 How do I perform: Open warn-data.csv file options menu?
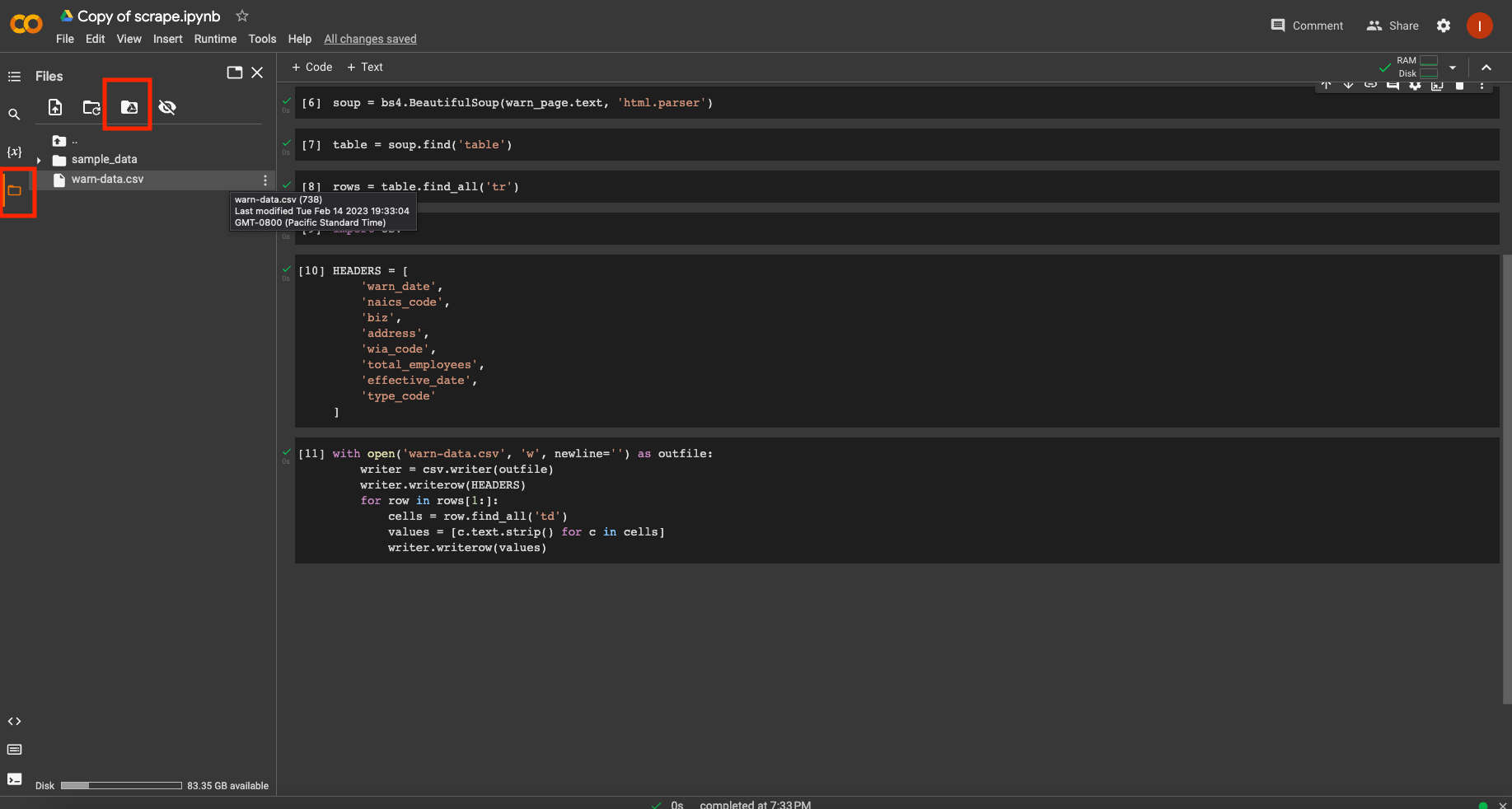(265, 180)
